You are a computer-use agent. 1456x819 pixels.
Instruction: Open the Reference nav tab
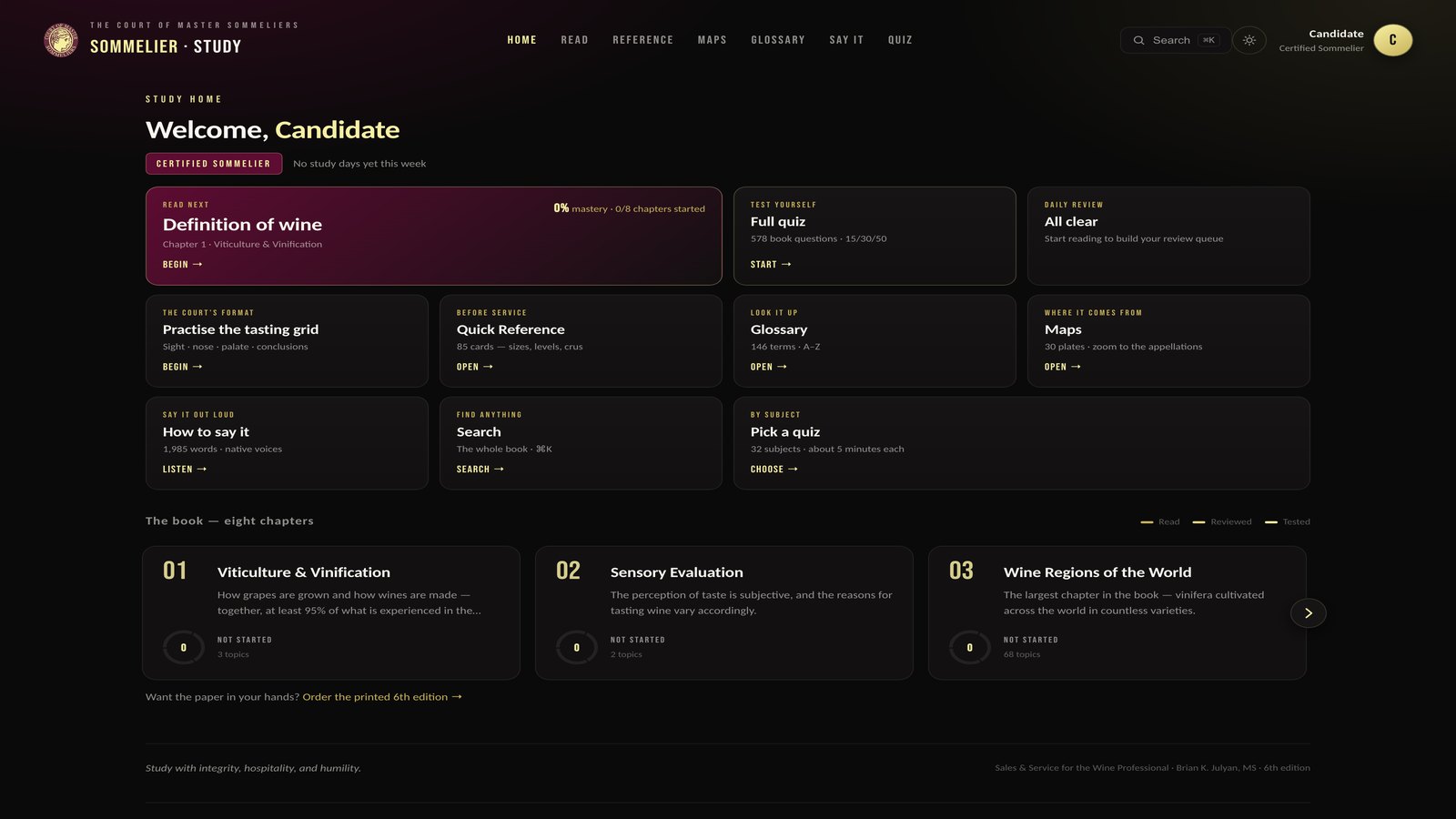tap(642, 40)
